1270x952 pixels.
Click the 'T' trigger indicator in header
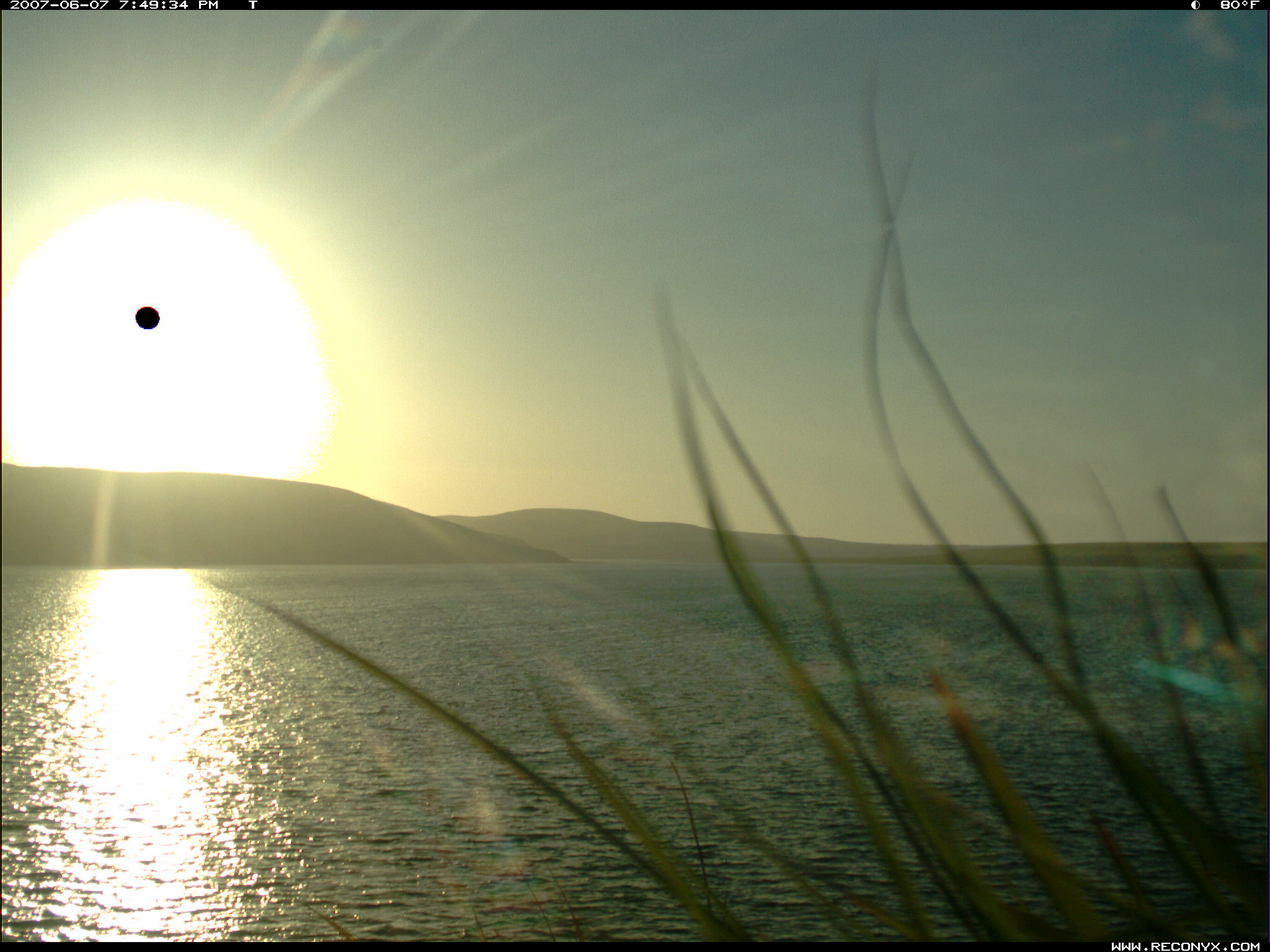[252, 5]
